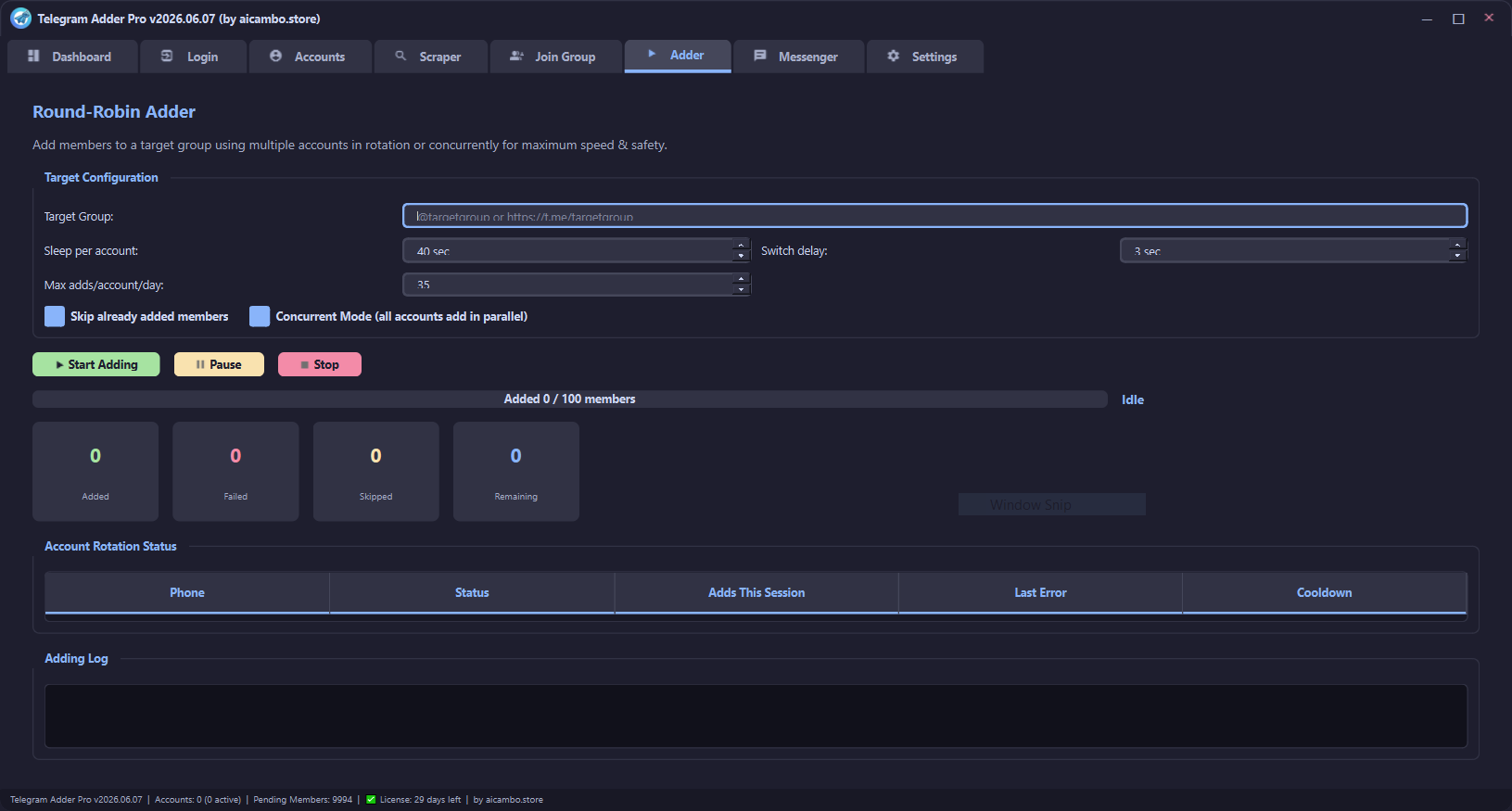Screen dimensions: 1512x811
Task: Click the Settings tab gear icon
Action: point(893,56)
